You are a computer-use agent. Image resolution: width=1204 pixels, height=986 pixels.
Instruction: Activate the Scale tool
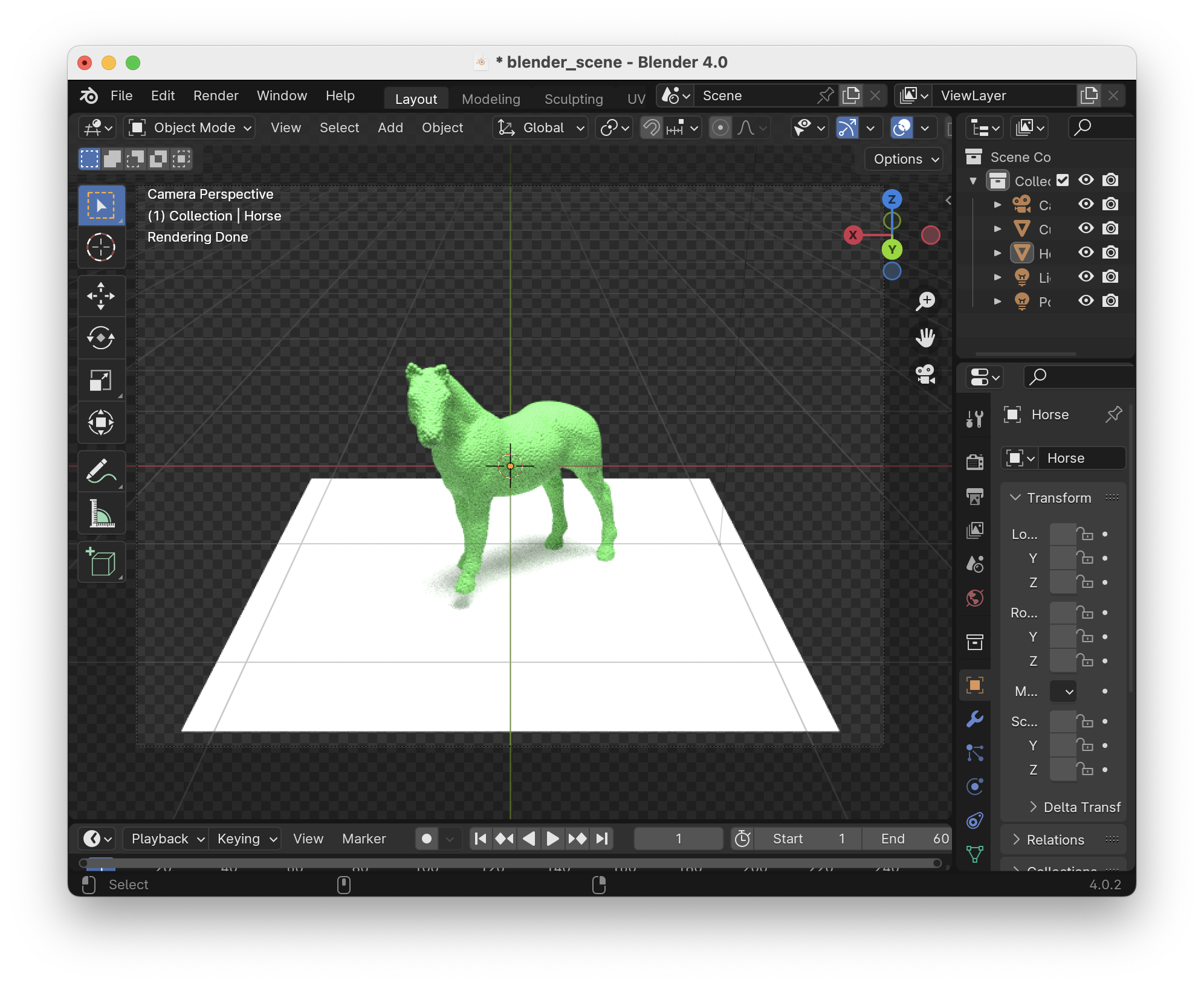(x=101, y=381)
